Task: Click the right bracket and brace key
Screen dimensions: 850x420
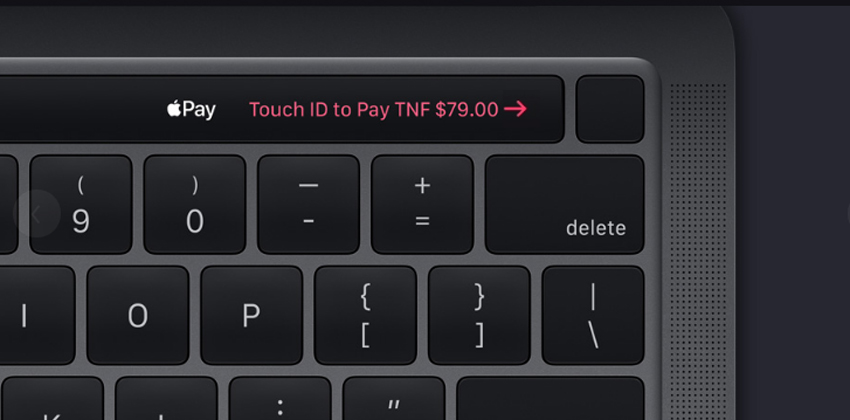Action: 479,315
